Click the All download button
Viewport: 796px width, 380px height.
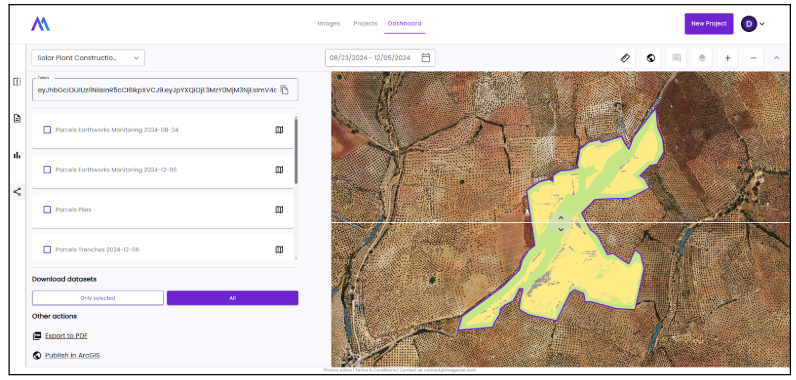click(x=233, y=298)
